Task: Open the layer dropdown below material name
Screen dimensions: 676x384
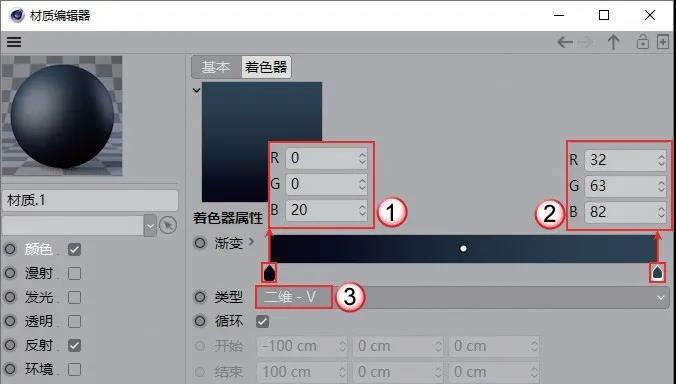Action: [x=150, y=225]
